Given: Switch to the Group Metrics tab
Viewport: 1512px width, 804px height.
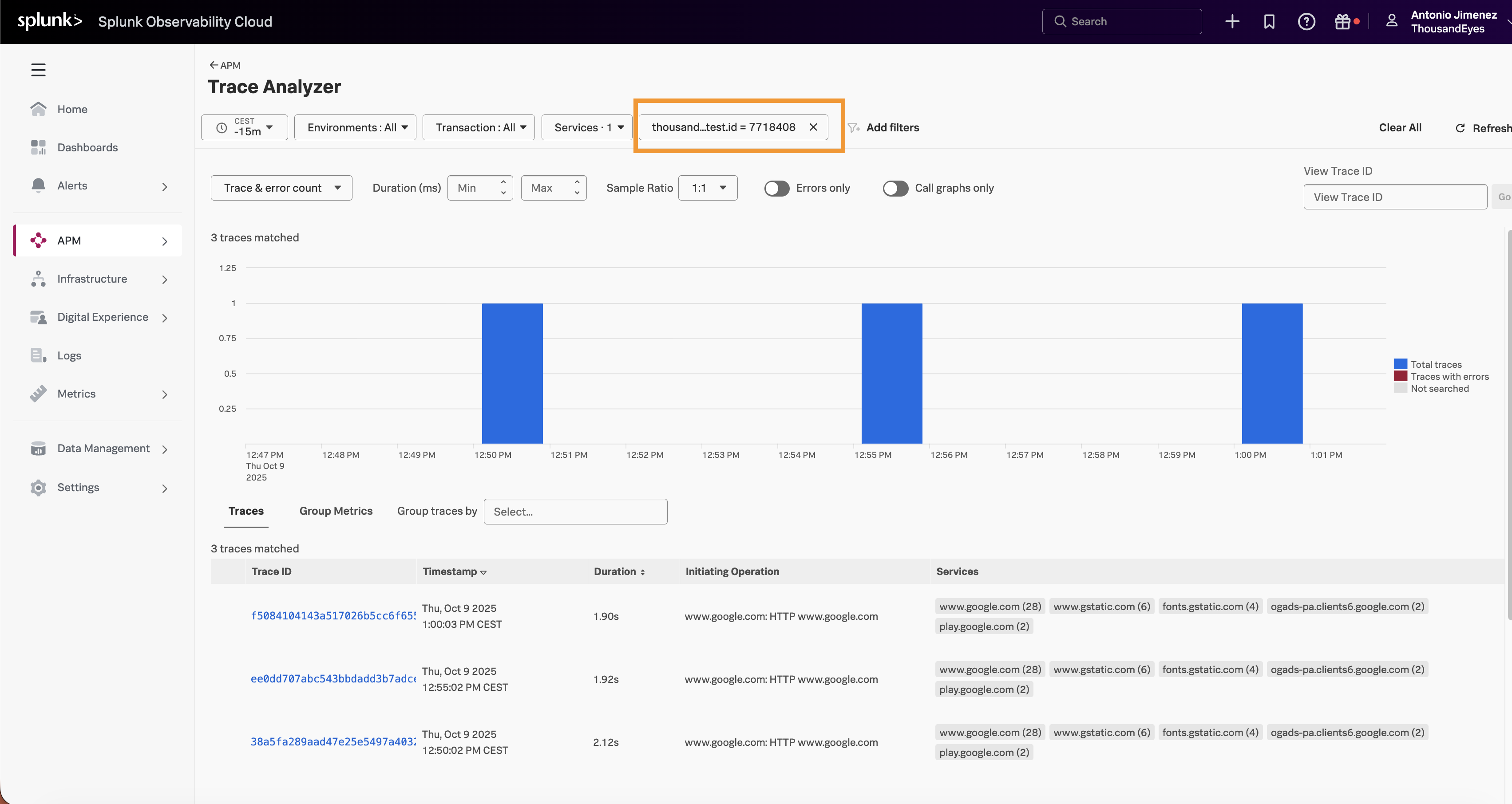Looking at the screenshot, I should (x=336, y=511).
